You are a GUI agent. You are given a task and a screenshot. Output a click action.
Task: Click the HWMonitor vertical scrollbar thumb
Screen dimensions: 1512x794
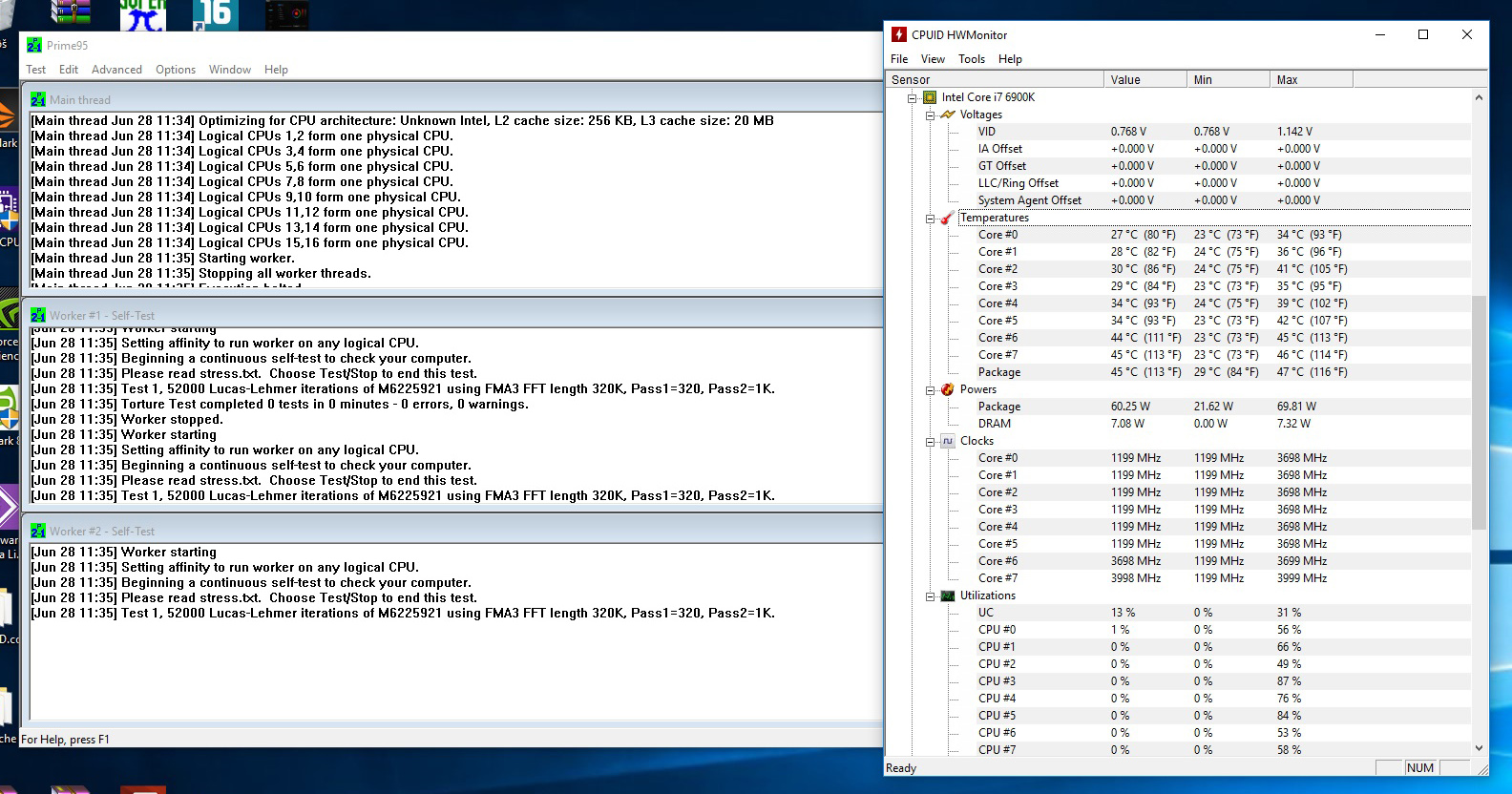[x=1480, y=412]
